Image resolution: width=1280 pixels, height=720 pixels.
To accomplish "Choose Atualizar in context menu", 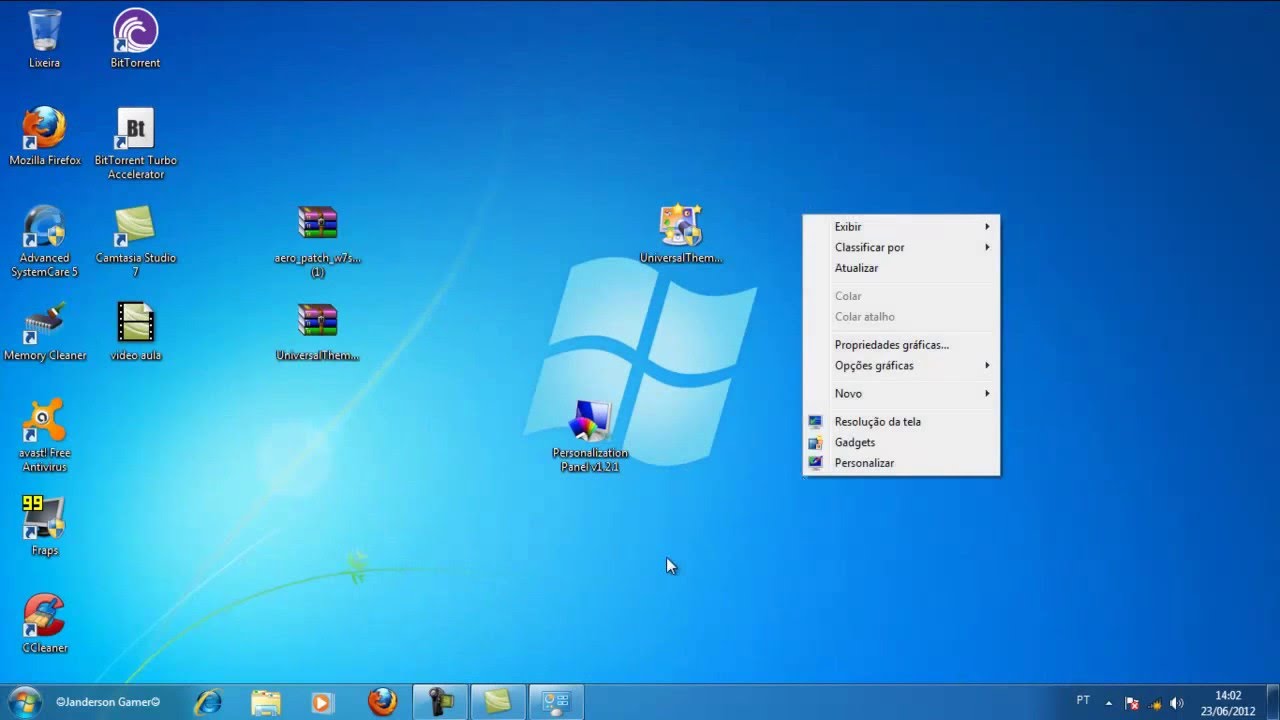I will [x=901, y=268].
